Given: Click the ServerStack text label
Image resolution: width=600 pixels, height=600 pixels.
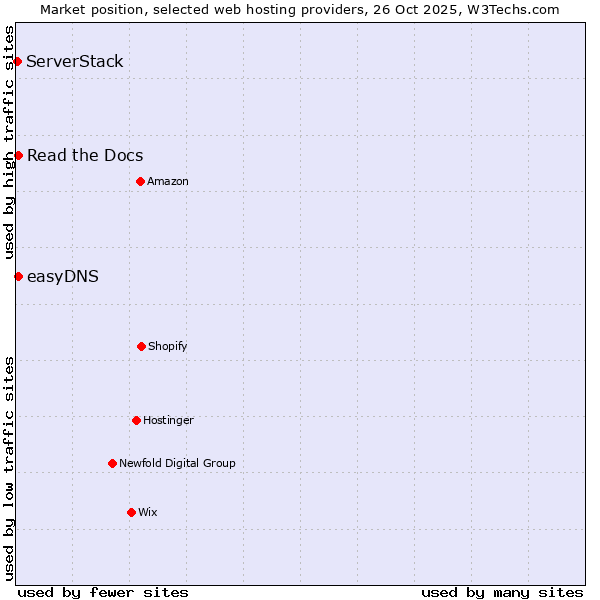Looking at the screenshot, I should [75, 62].
